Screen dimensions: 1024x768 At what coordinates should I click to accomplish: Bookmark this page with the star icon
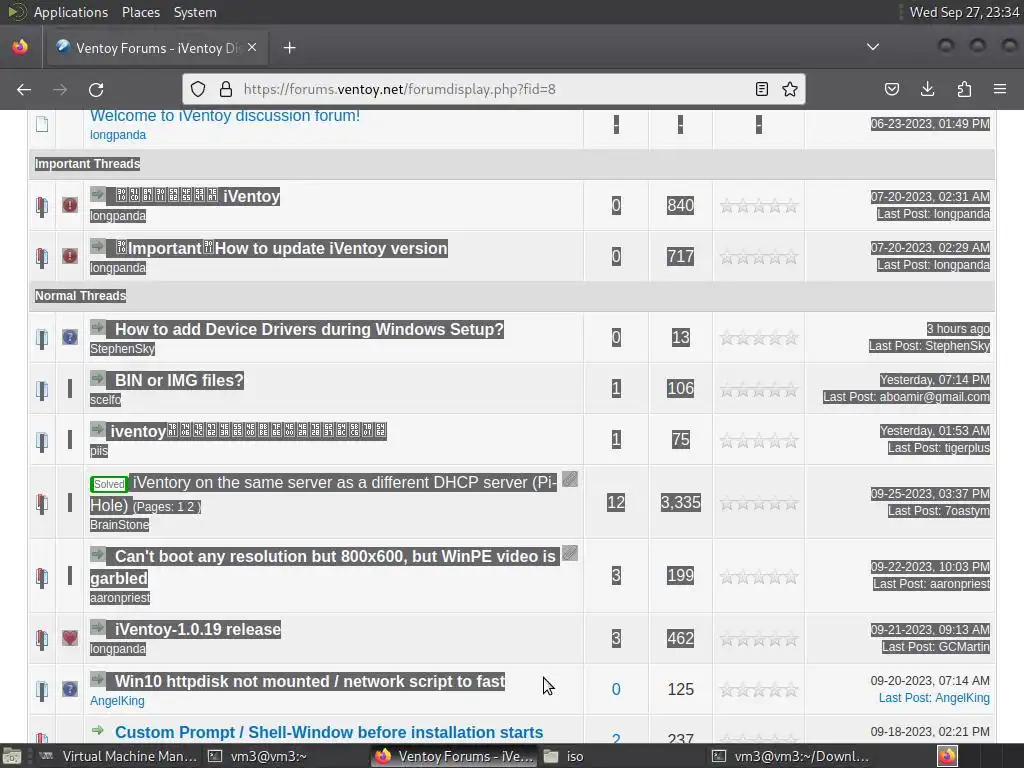(790, 89)
